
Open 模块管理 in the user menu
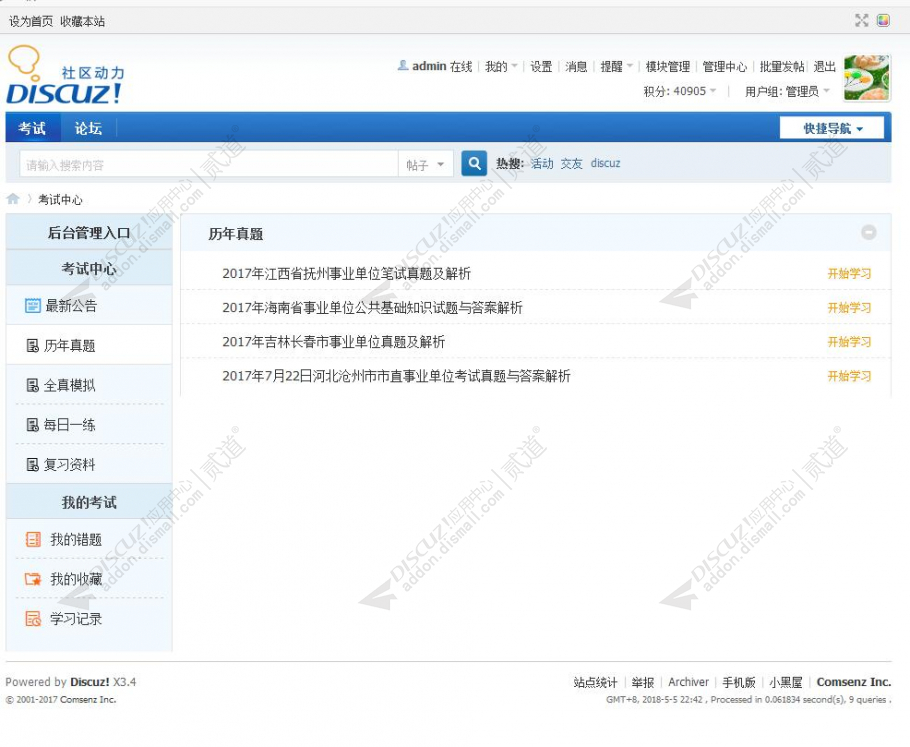[667, 67]
